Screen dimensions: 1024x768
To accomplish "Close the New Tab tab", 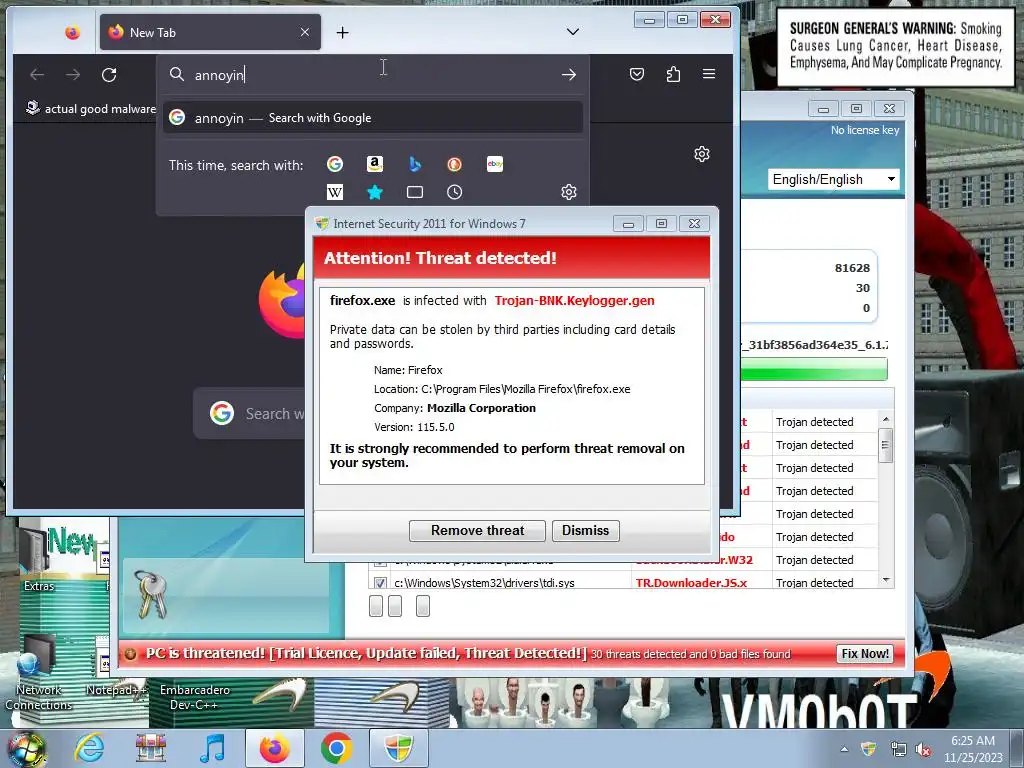I will (x=305, y=32).
